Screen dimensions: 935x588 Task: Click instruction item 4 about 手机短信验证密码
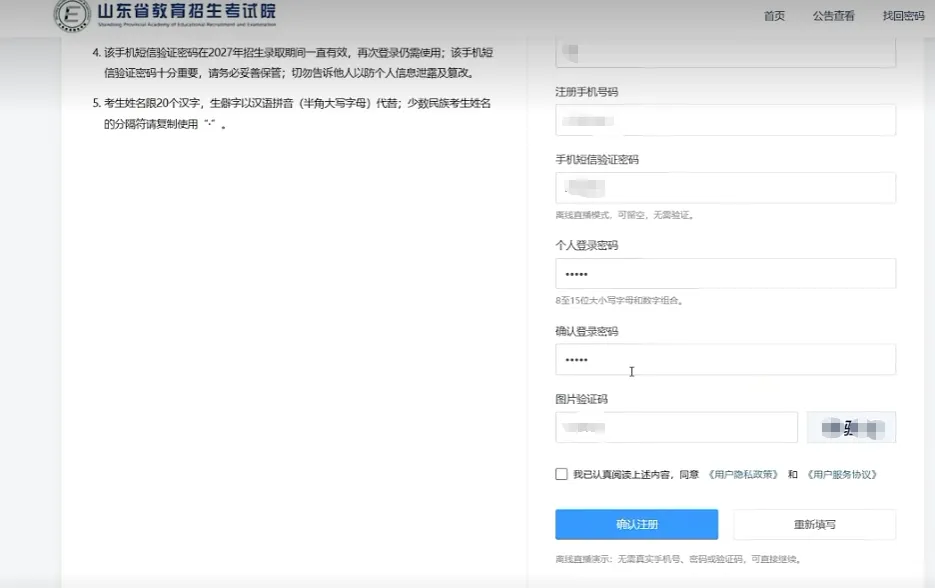pyautogui.click(x=293, y=63)
